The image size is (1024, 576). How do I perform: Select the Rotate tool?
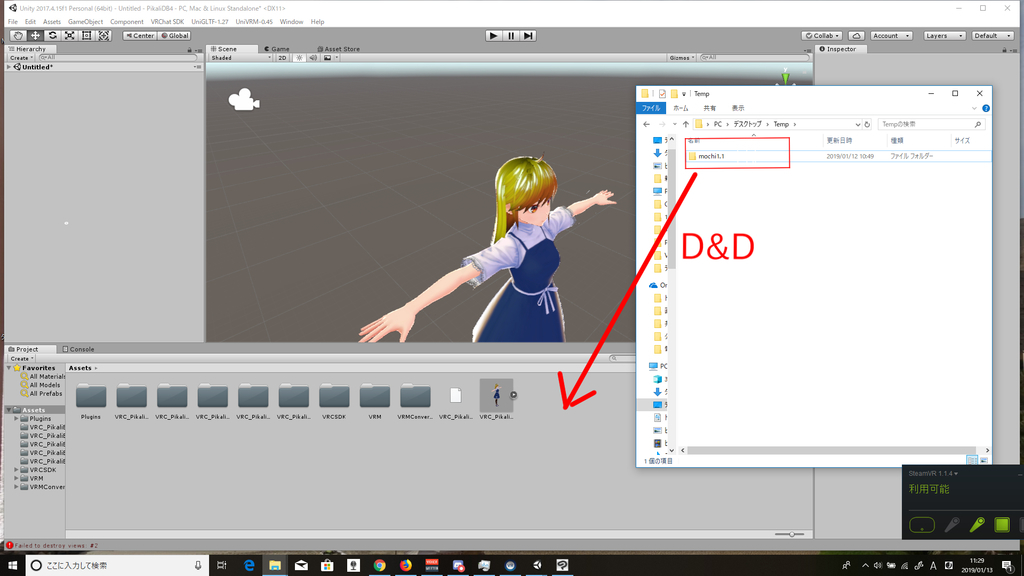[52, 36]
